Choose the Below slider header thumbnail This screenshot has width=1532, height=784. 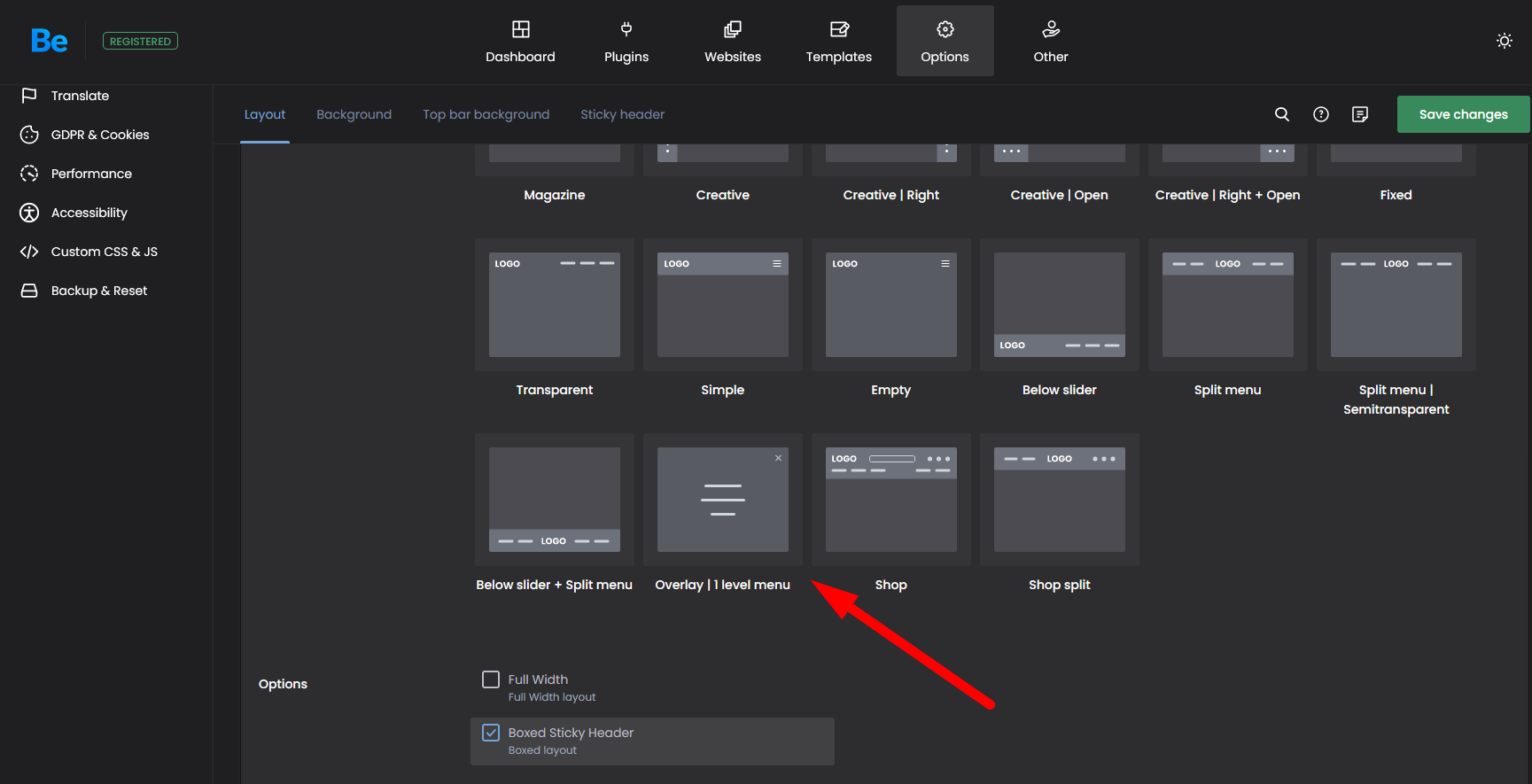click(x=1060, y=305)
